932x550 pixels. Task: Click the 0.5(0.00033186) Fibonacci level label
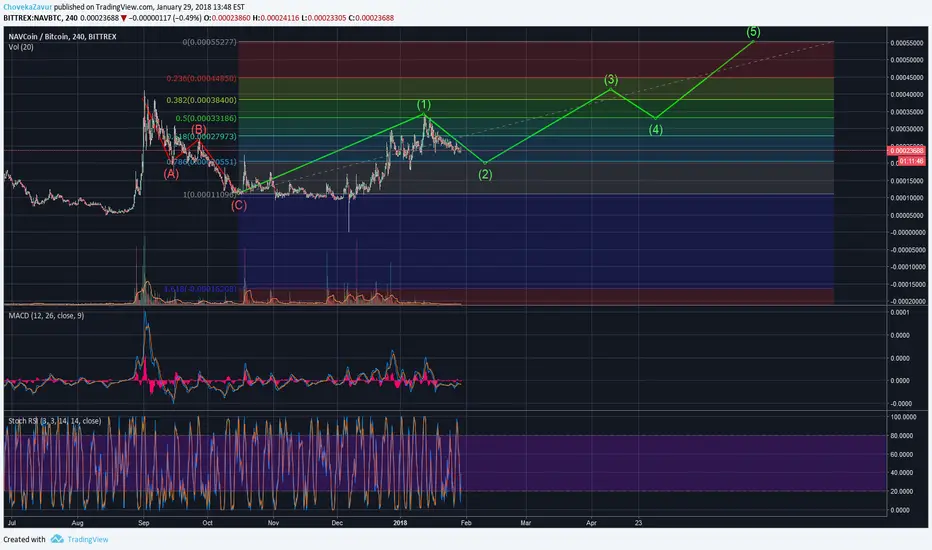[x=206, y=118]
